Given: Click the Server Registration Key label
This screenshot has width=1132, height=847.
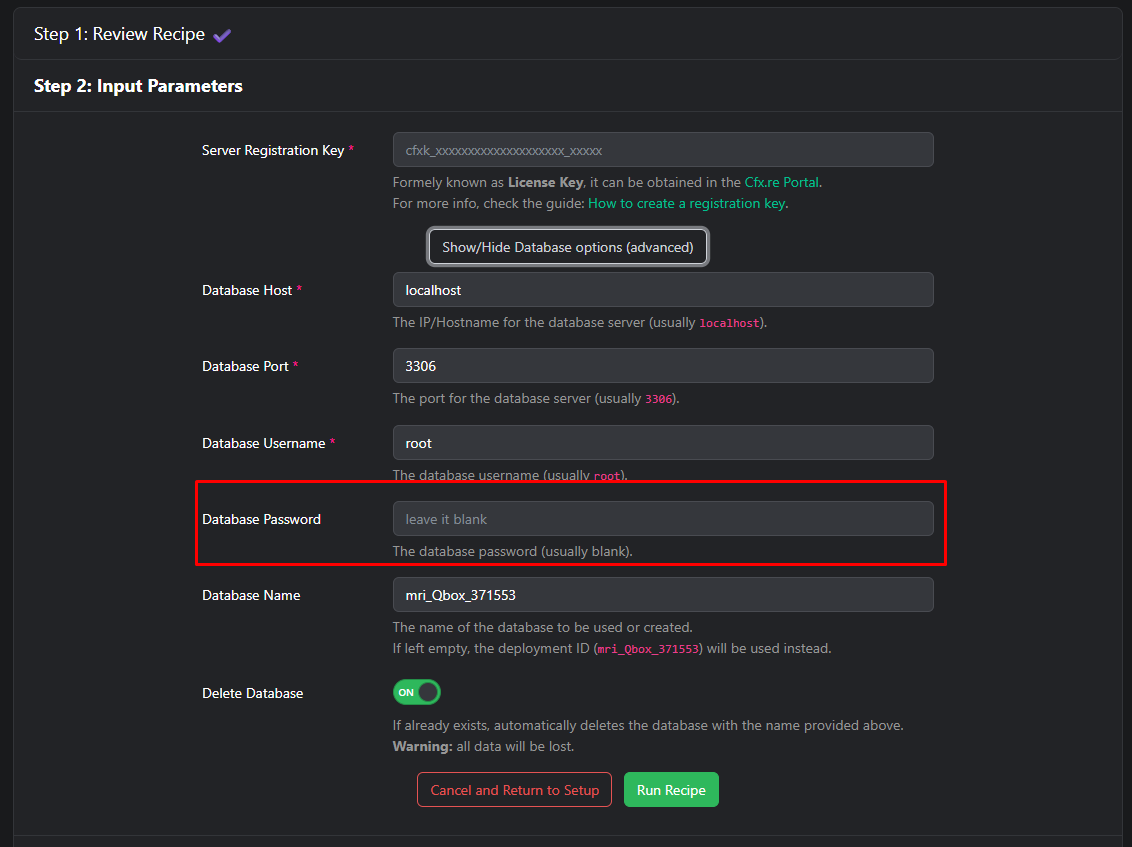Looking at the screenshot, I should (272, 150).
